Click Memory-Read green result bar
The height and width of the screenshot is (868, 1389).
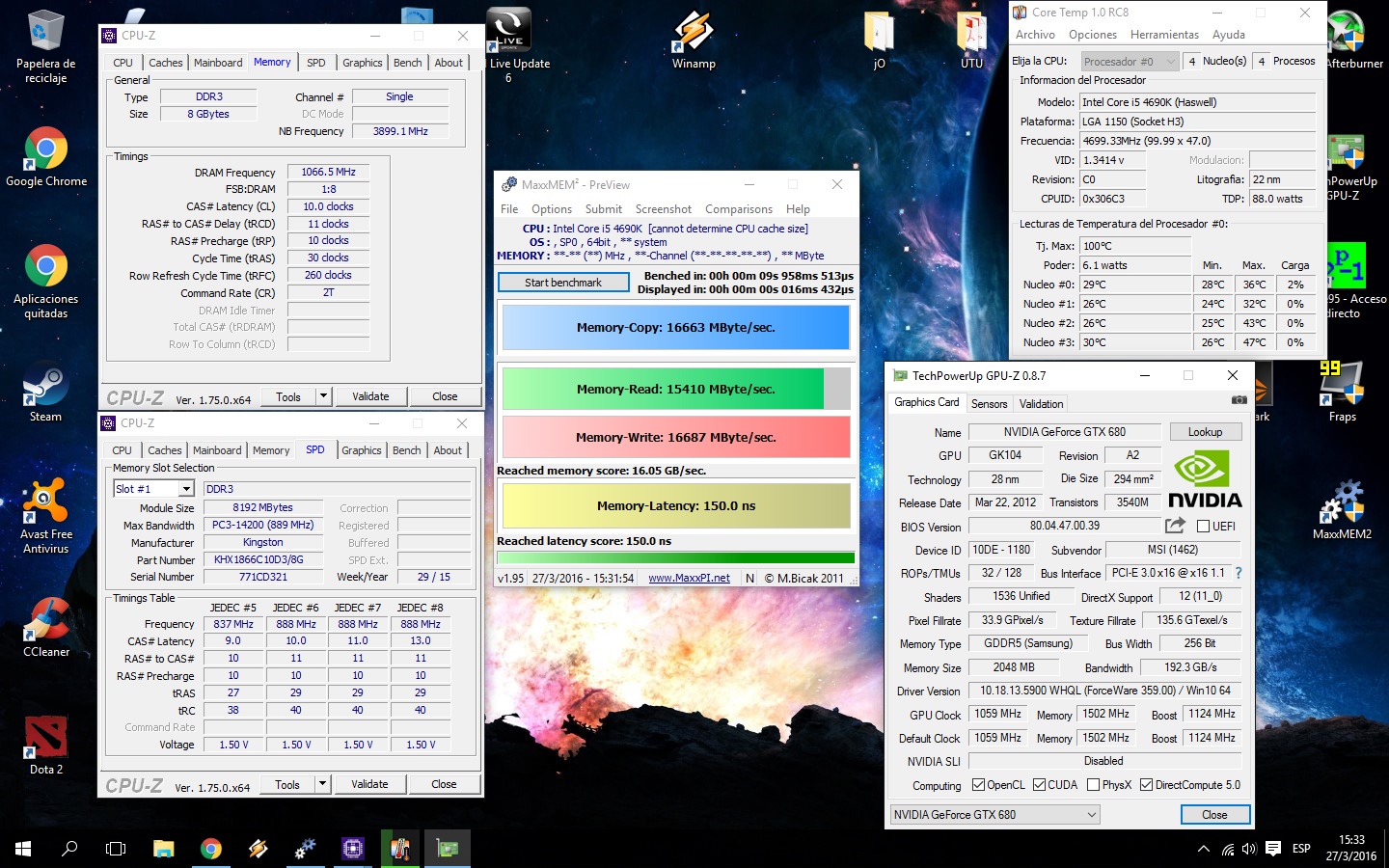675,389
